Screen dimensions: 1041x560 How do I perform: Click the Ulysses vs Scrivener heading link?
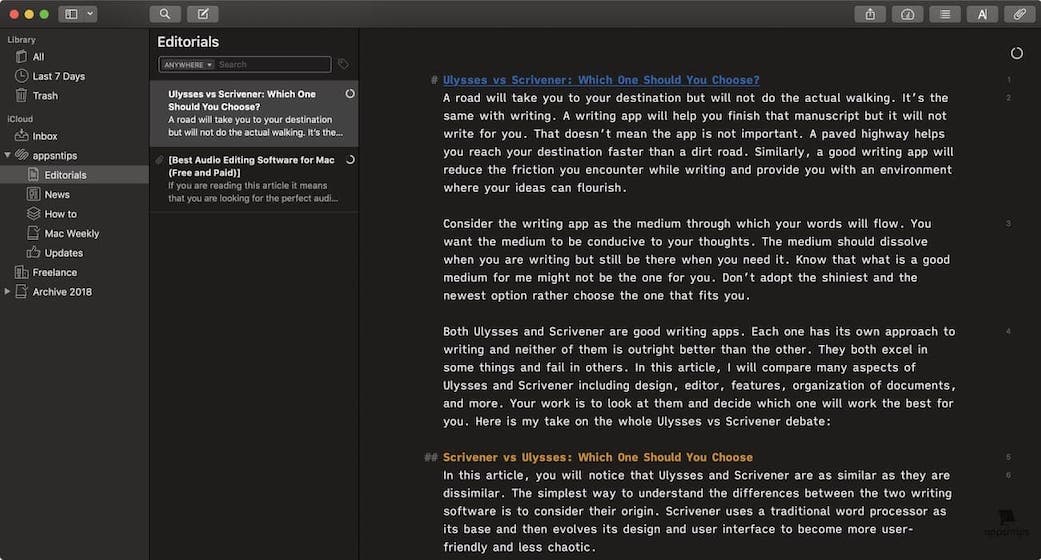601,80
